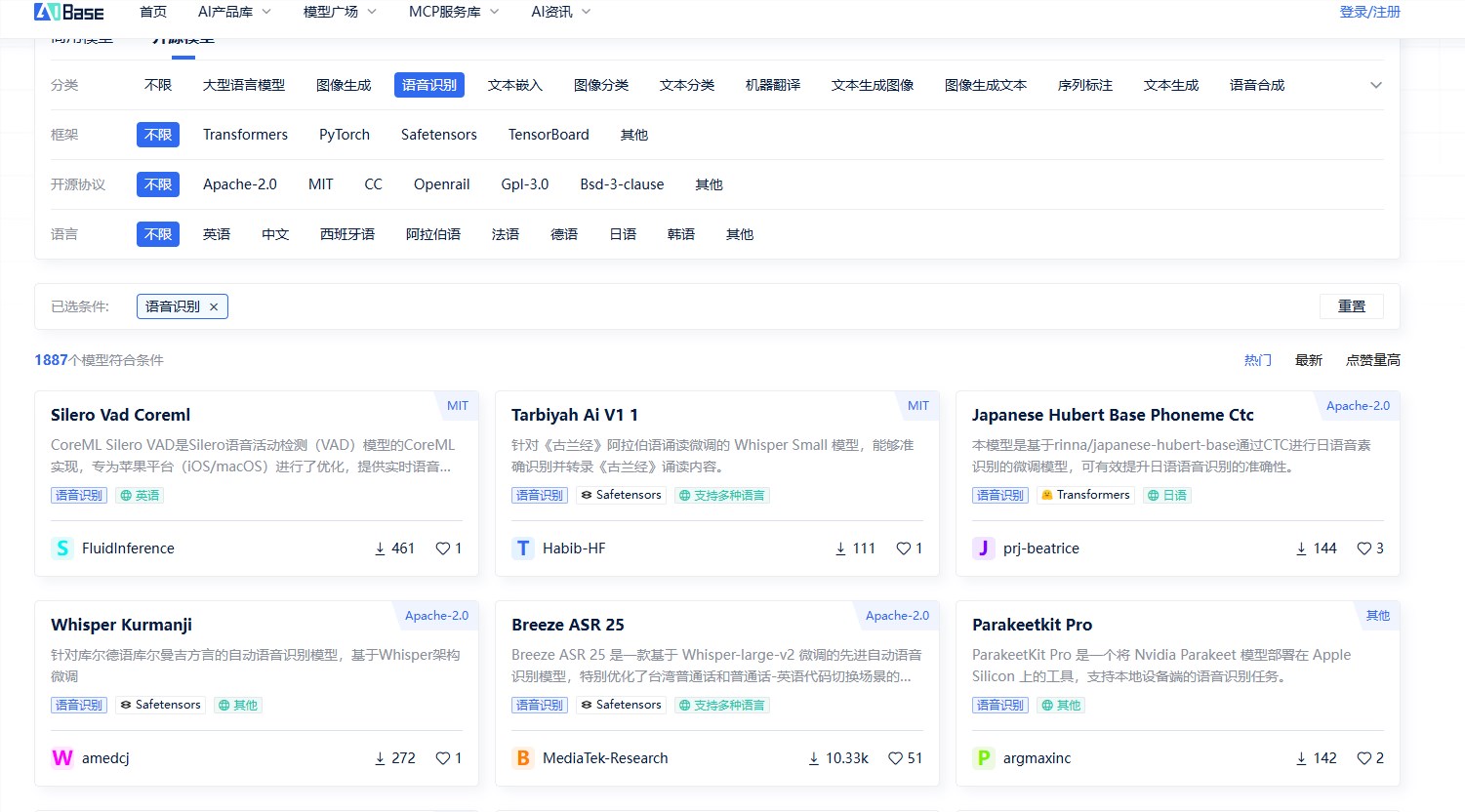The width and height of the screenshot is (1465, 812).
Task: Click heart icon on Parakeetkit Pro card
Action: [x=1363, y=758]
